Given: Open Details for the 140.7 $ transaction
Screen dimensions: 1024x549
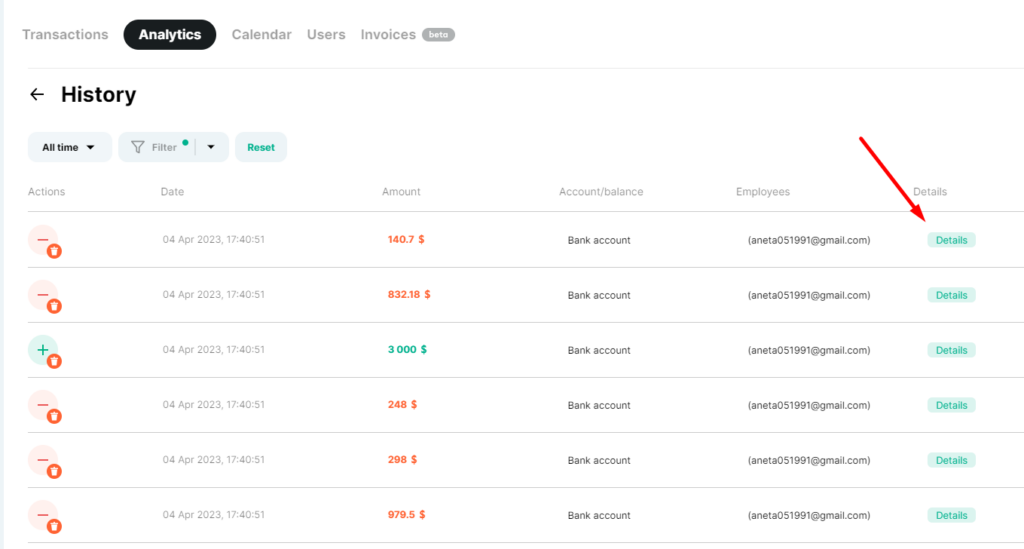Looking at the screenshot, I should (952, 240).
